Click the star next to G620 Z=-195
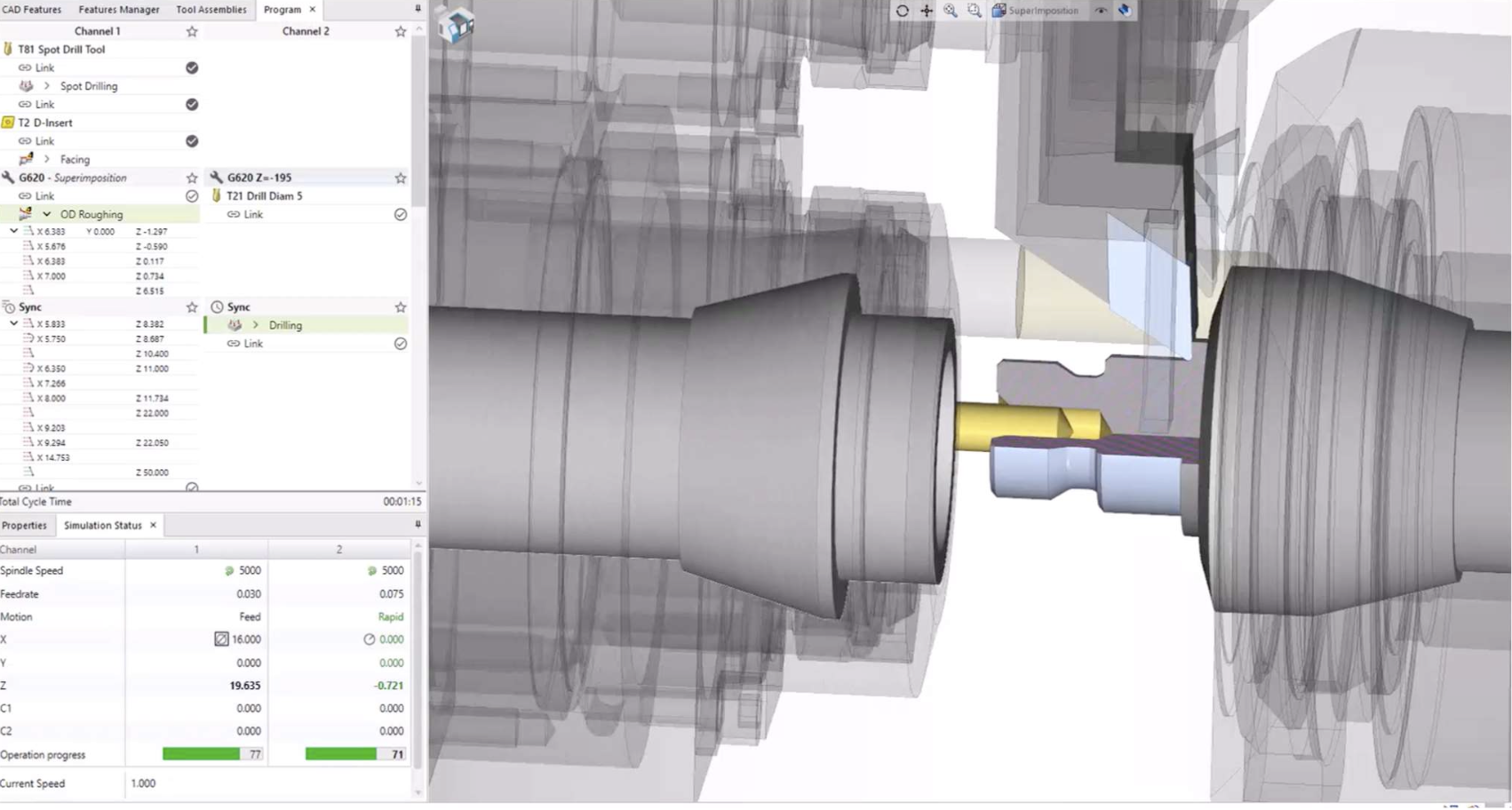The width and height of the screenshot is (1512, 810). pos(401,178)
